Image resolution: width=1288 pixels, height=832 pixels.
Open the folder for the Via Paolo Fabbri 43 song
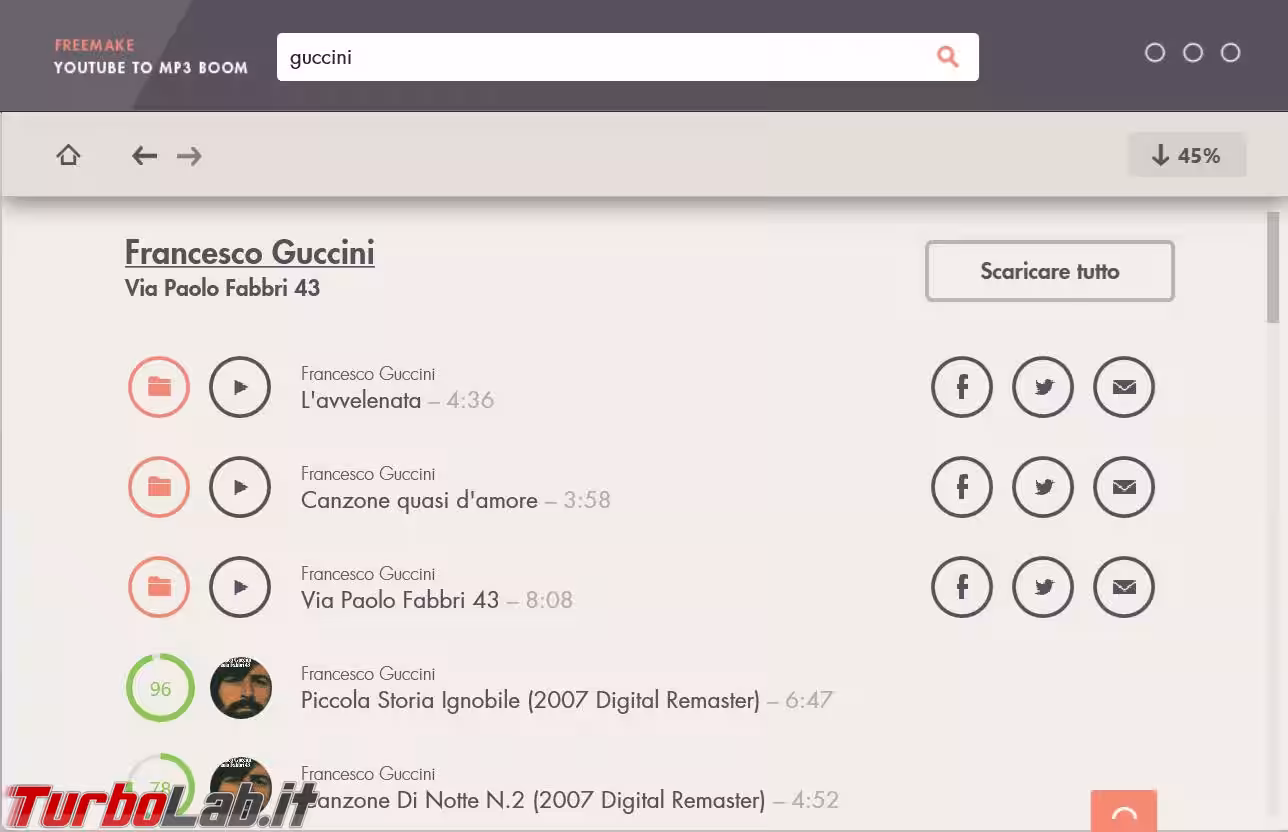(159, 587)
